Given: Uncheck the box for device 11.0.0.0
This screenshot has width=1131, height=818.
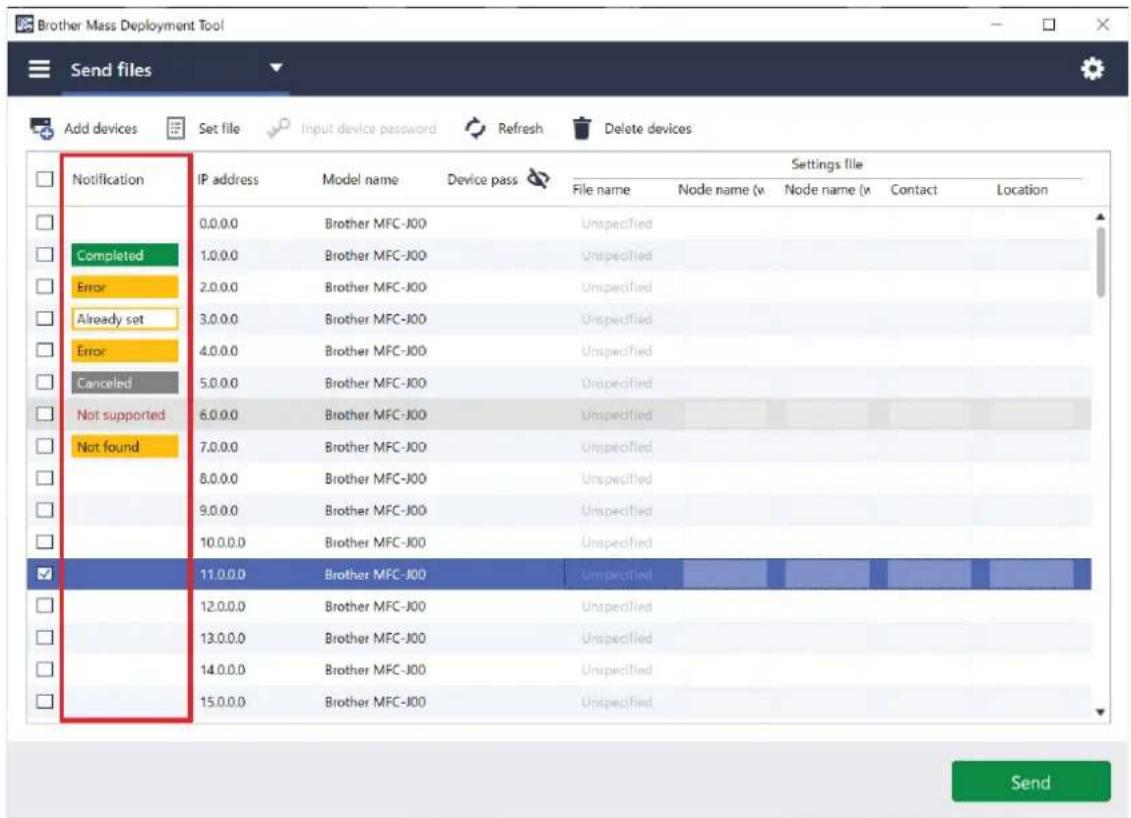Looking at the screenshot, I should (x=45, y=573).
